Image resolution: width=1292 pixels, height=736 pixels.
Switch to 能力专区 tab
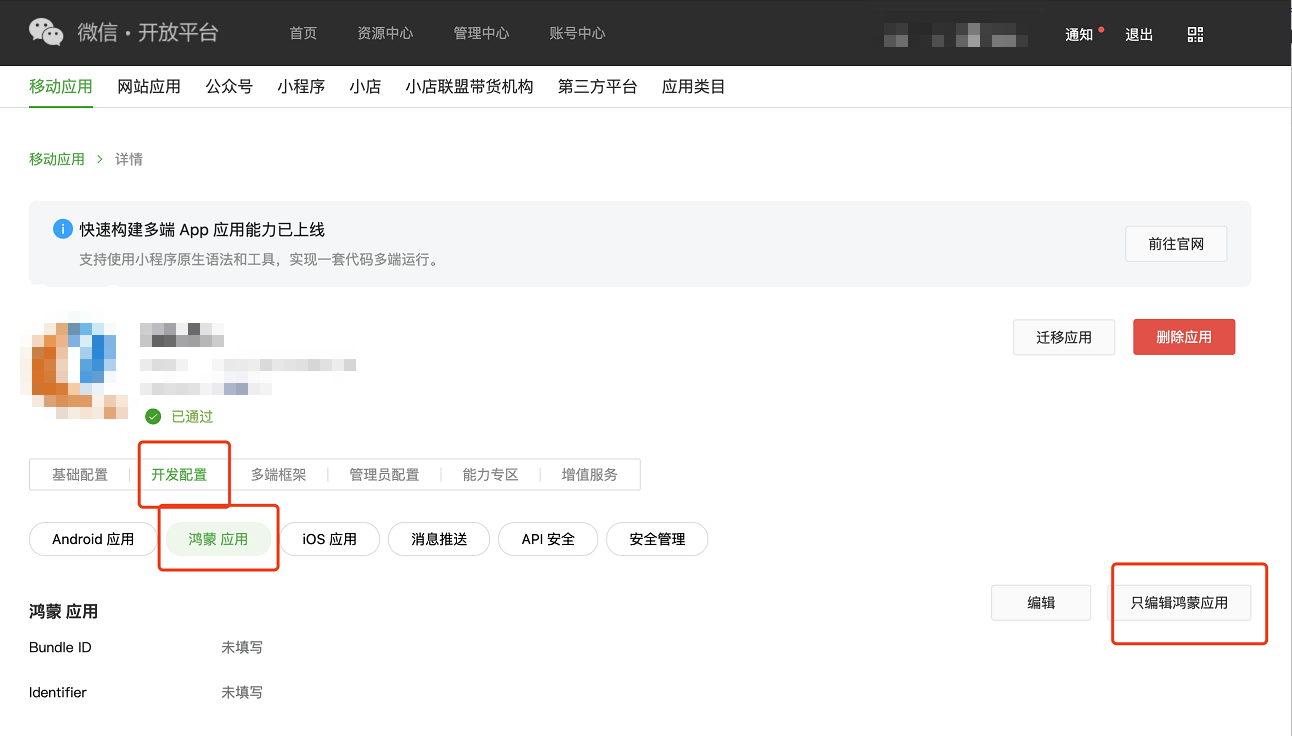pyautogui.click(x=491, y=475)
